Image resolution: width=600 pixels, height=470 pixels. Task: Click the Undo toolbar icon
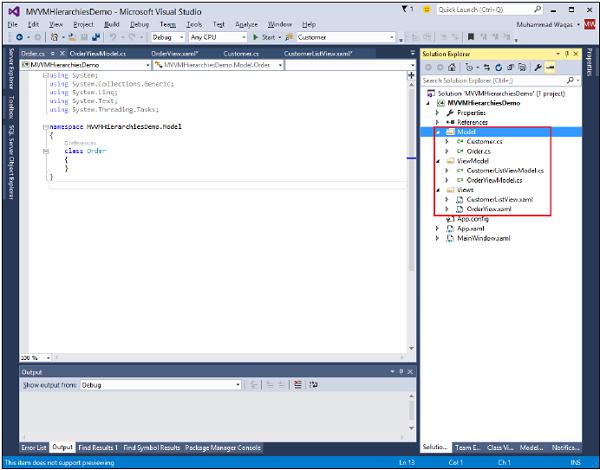[x=113, y=37]
